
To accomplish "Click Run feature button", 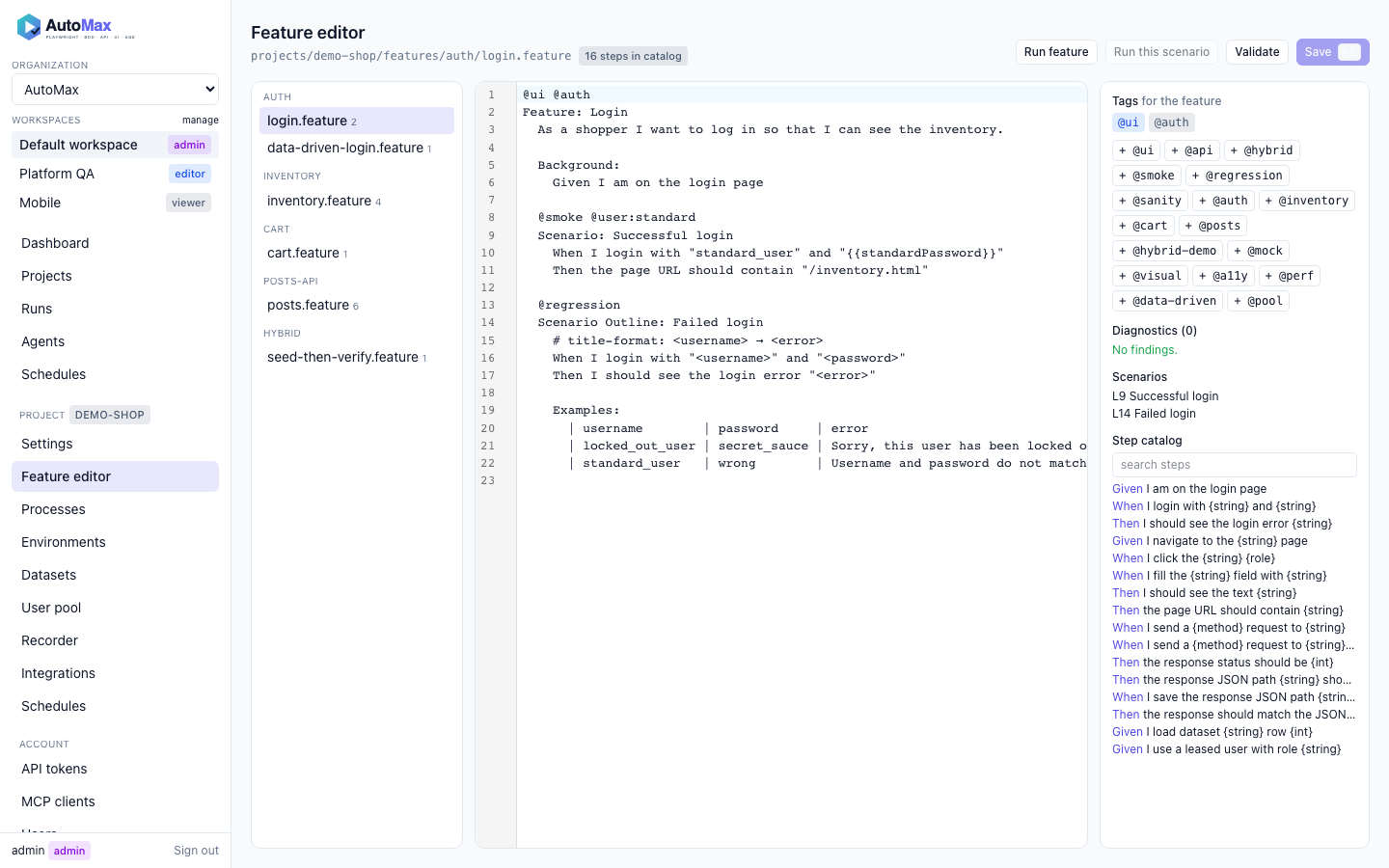I will [x=1056, y=52].
